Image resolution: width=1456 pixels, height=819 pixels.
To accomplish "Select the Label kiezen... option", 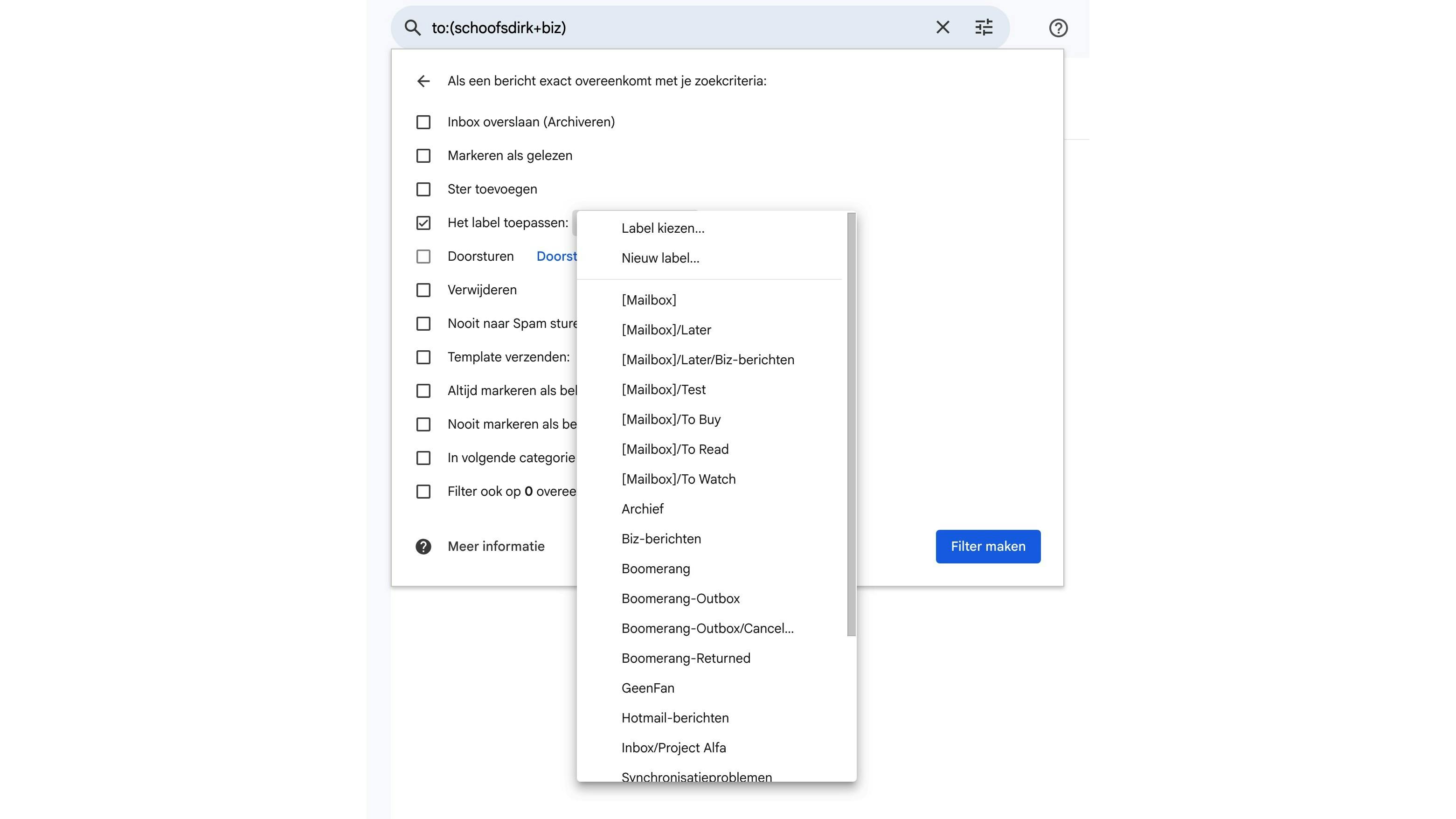I will (662, 229).
